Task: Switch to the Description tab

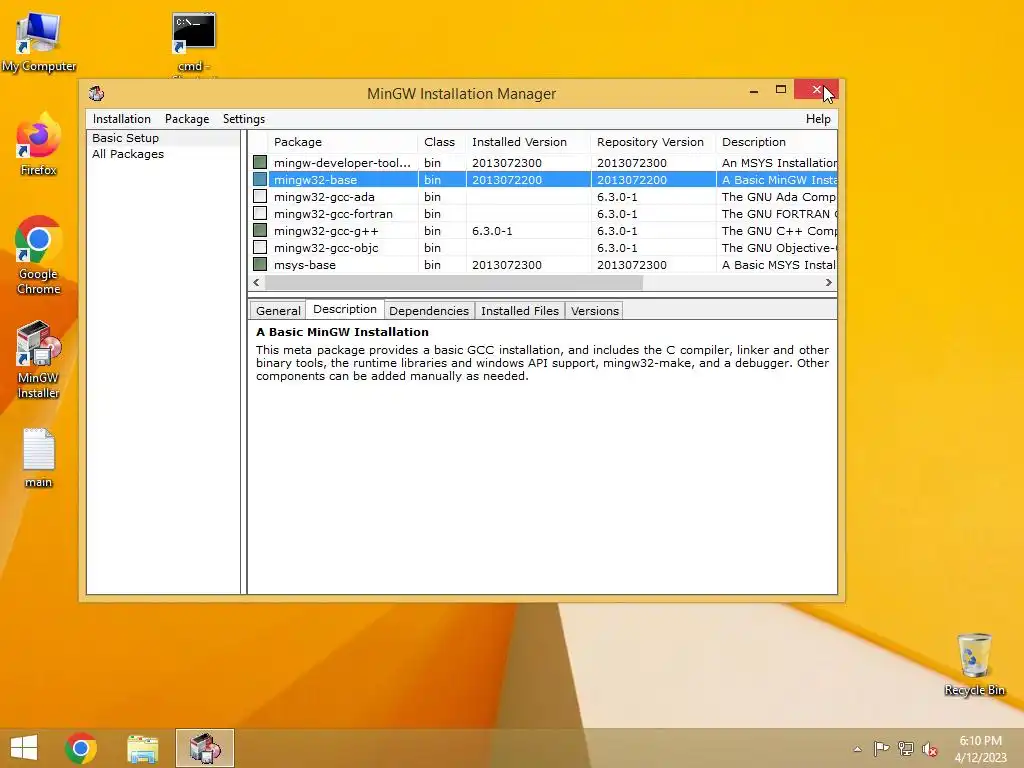Action: click(x=345, y=309)
